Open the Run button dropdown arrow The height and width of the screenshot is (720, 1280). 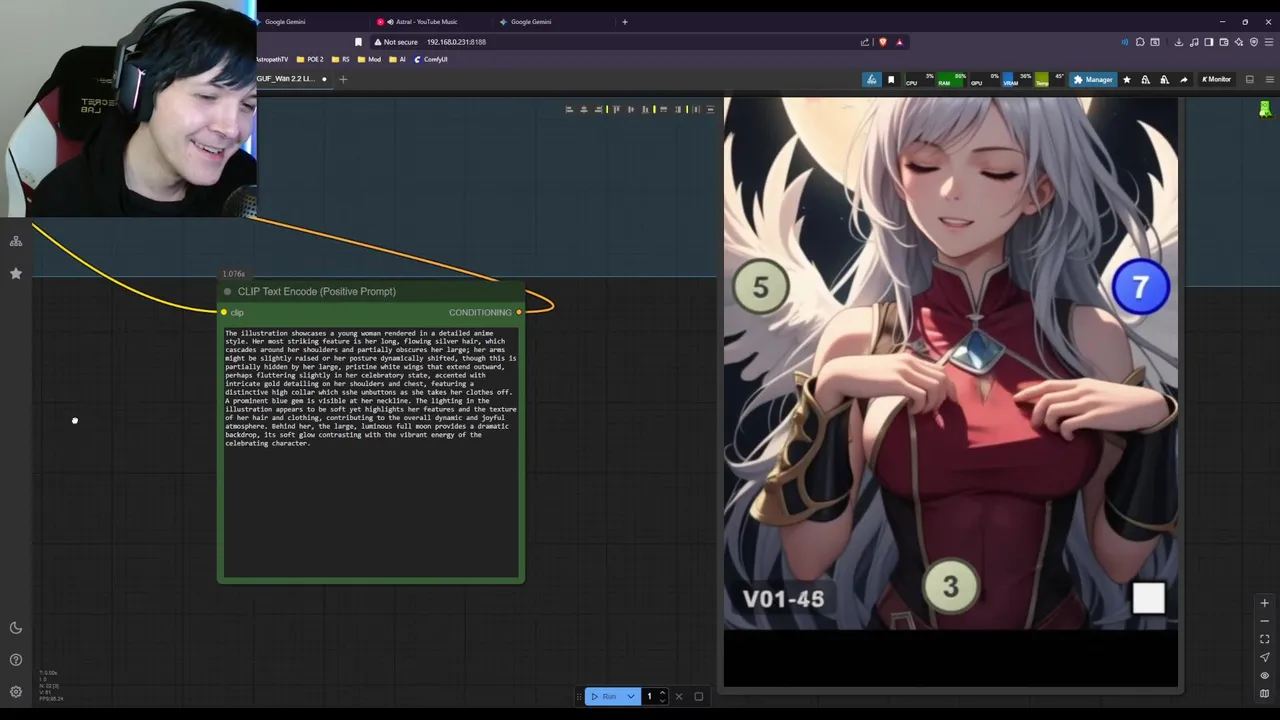click(x=631, y=696)
